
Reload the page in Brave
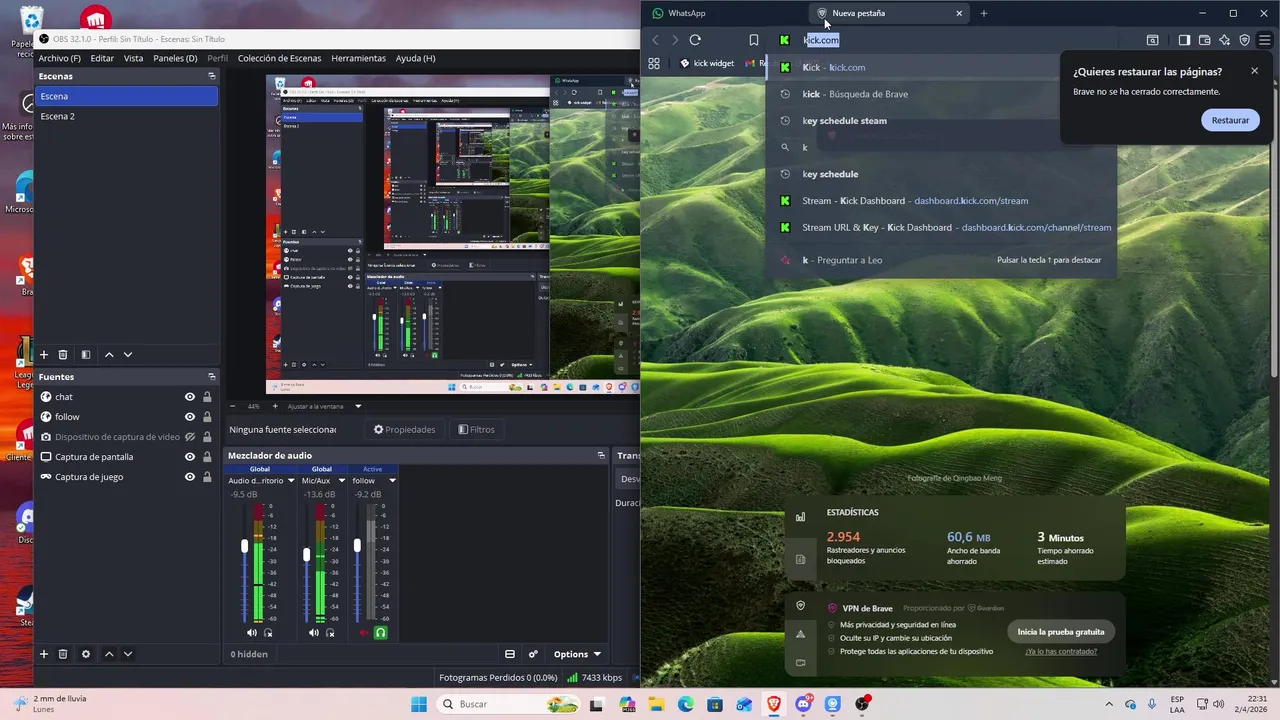pos(695,40)
